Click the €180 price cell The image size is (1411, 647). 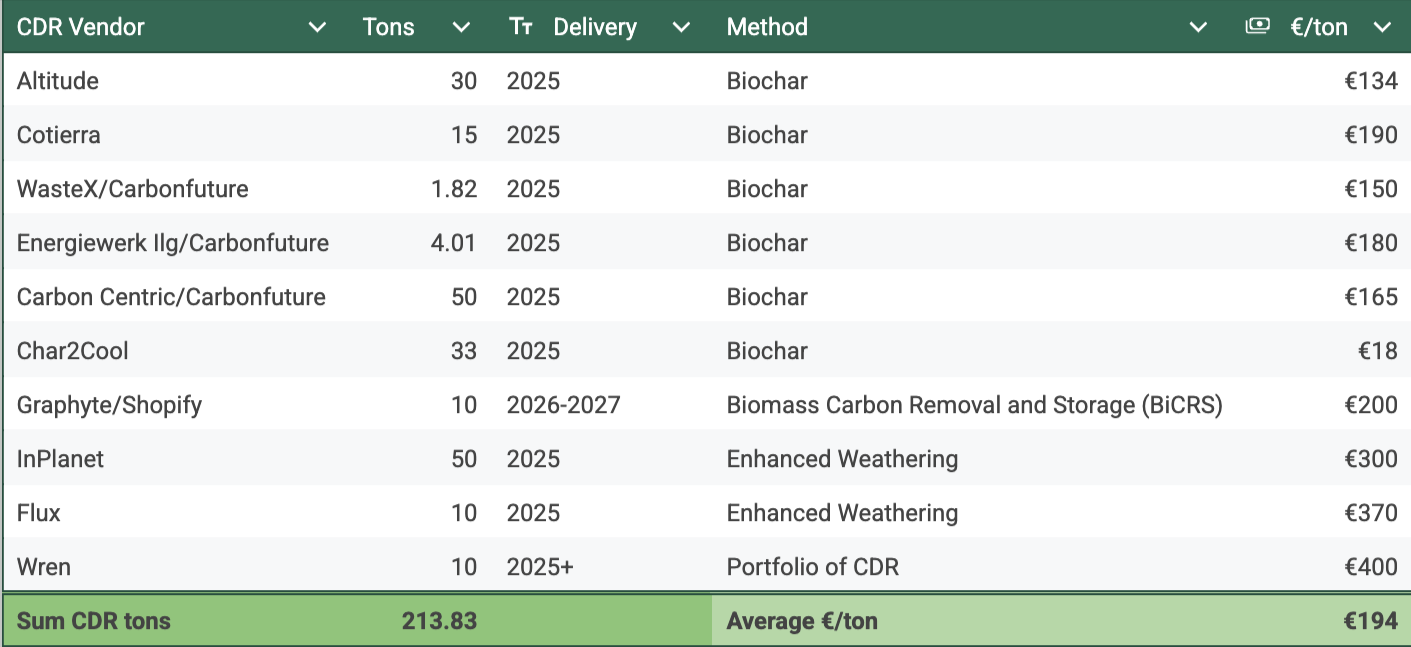click(1371, 243)
